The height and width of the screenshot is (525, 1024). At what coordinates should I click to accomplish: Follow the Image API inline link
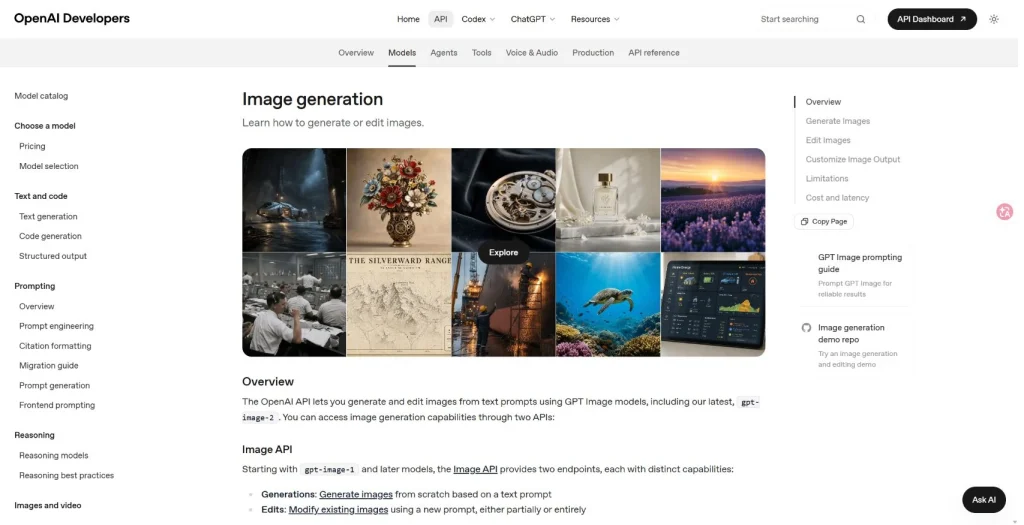click(x=475, y=469)
